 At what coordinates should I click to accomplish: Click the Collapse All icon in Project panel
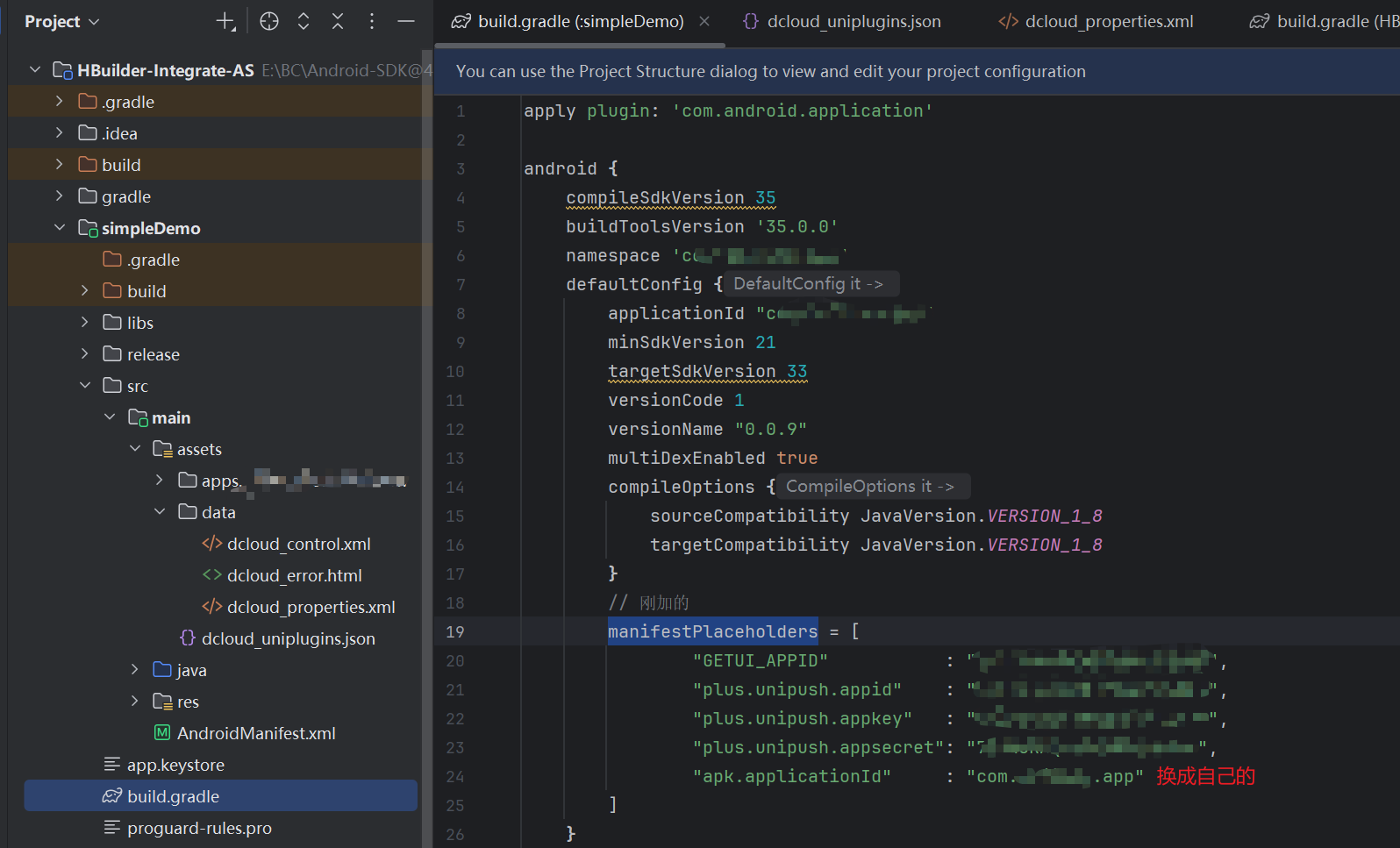(338, 22)
